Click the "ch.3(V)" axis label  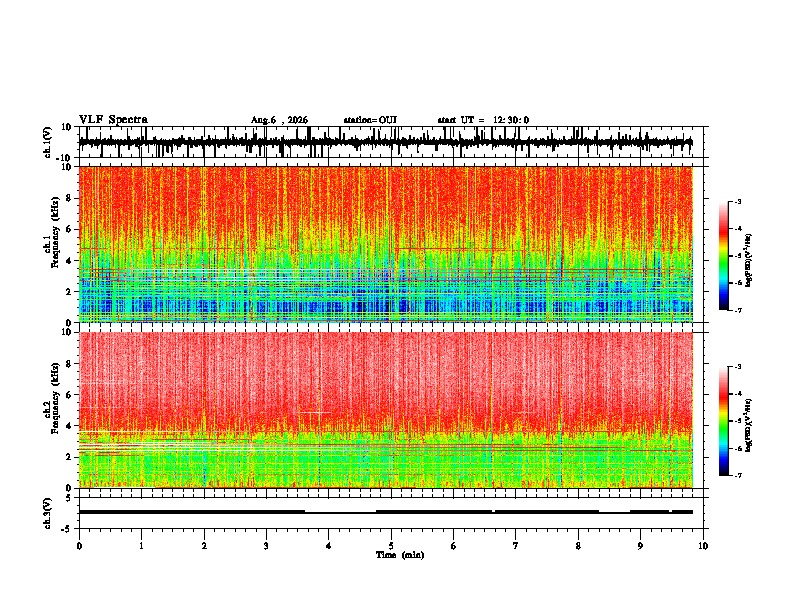pos(48,514)
